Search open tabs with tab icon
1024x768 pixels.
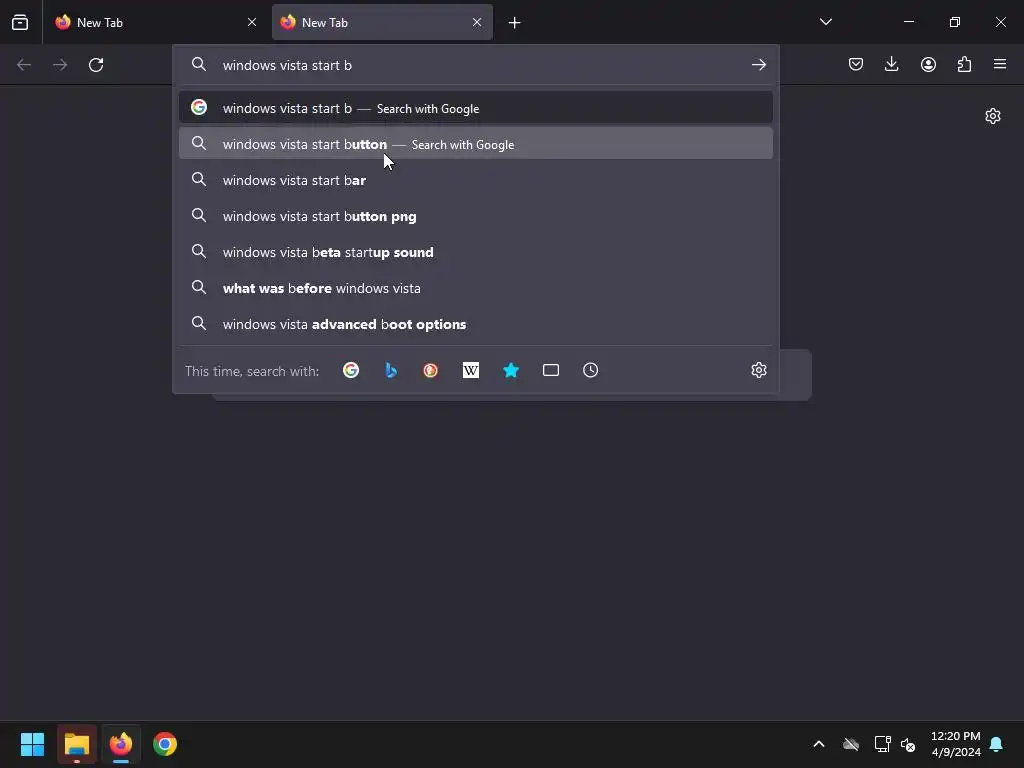point(551,370)
